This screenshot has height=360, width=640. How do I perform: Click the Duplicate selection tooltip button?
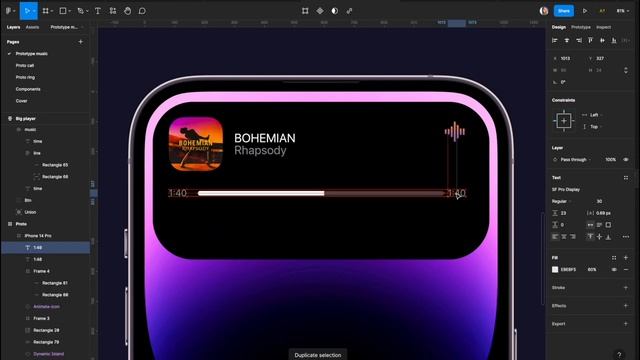point(318,355)
